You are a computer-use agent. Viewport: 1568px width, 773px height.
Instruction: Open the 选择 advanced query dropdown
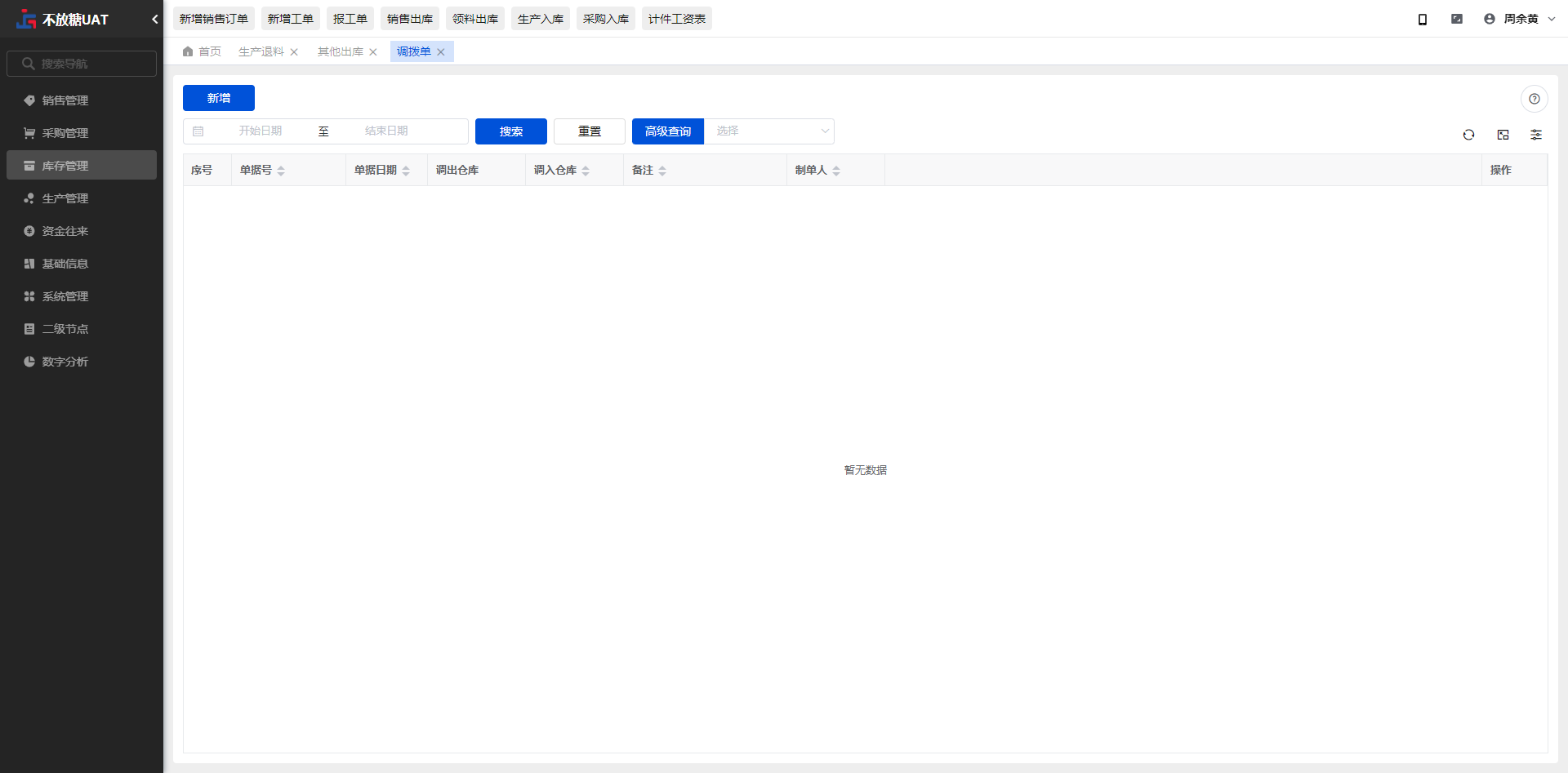point(769,131)
